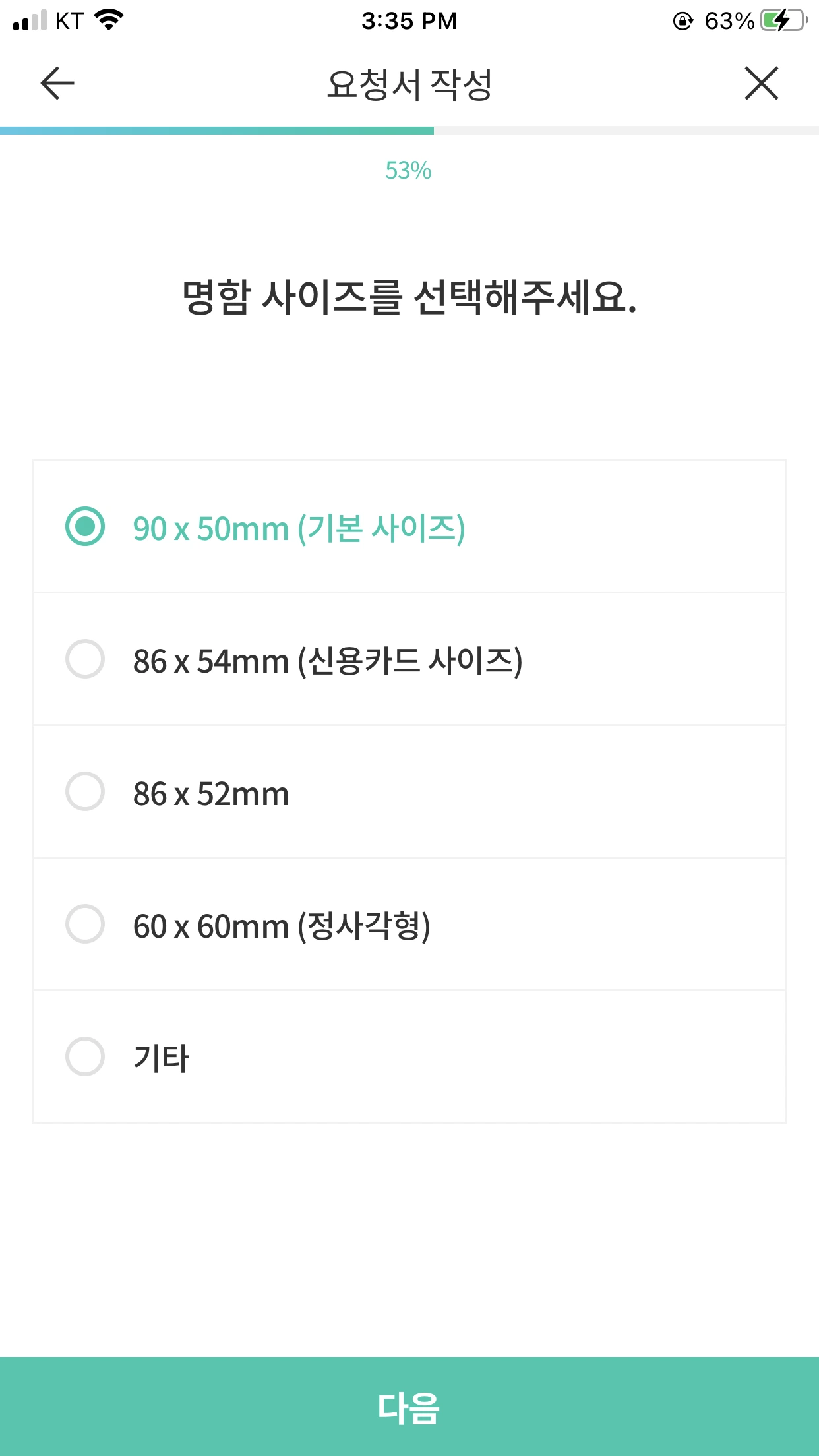The height and width of the screenshot is (1456, 819).
Task: Select the 기타 radio button
Action: [x=85, y=1056]
